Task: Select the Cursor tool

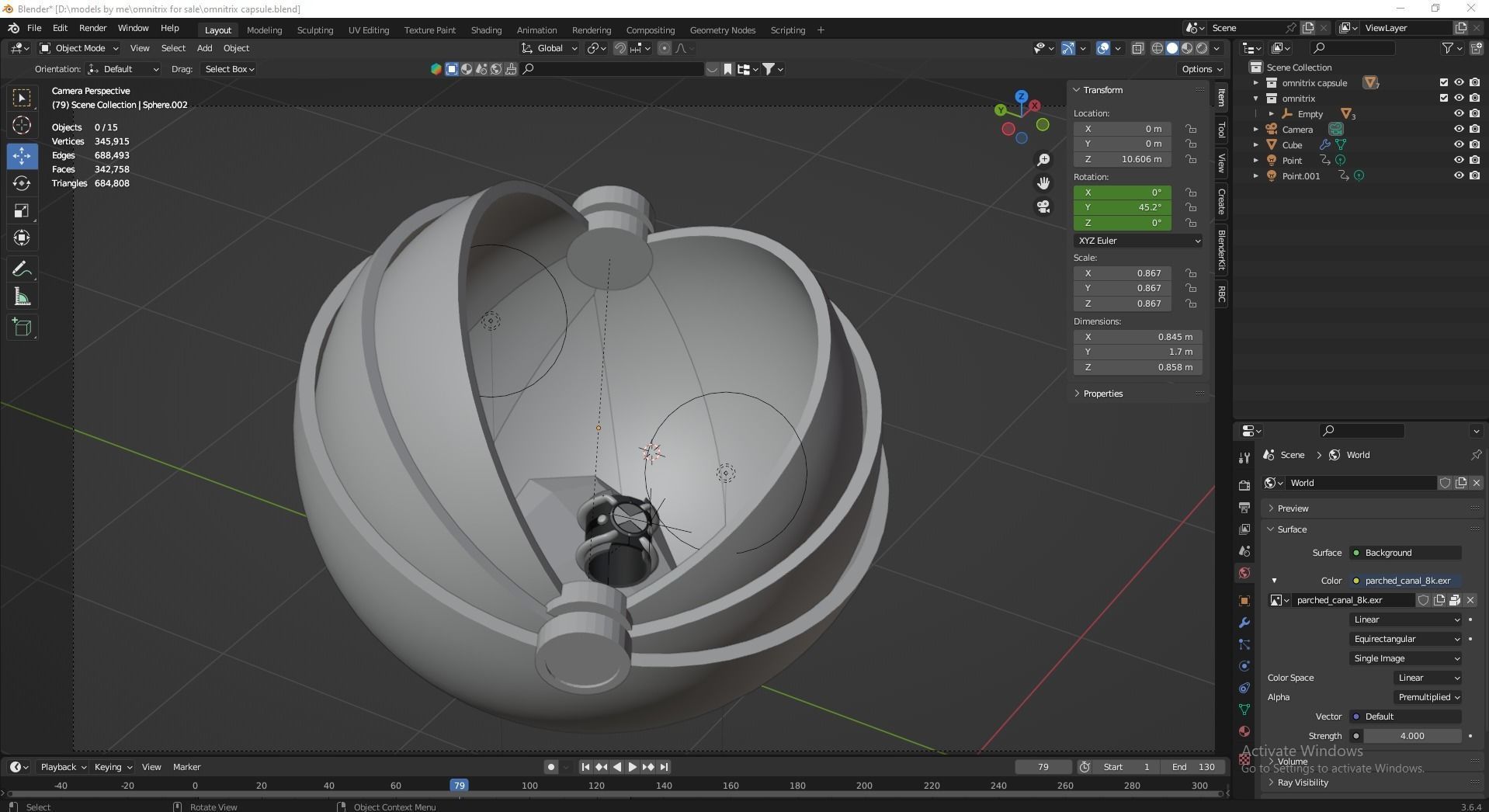Action: pos(22,125)
